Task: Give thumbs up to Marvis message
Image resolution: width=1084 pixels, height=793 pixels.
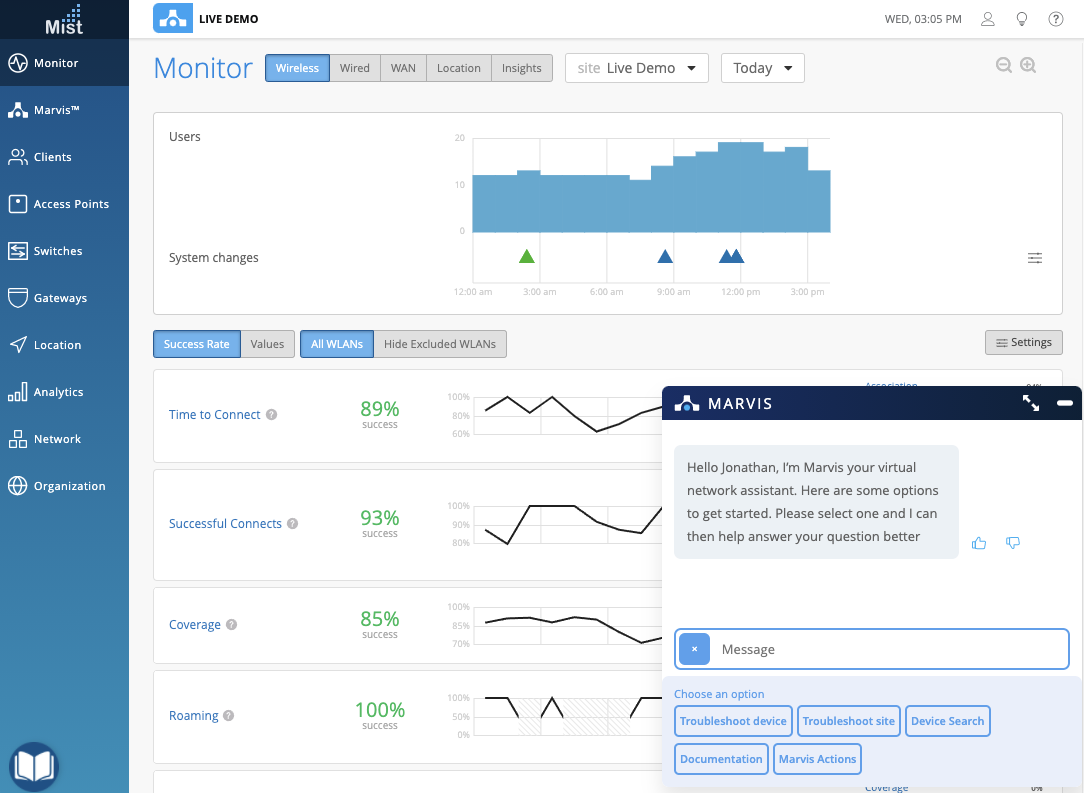Action: (979, 543)
